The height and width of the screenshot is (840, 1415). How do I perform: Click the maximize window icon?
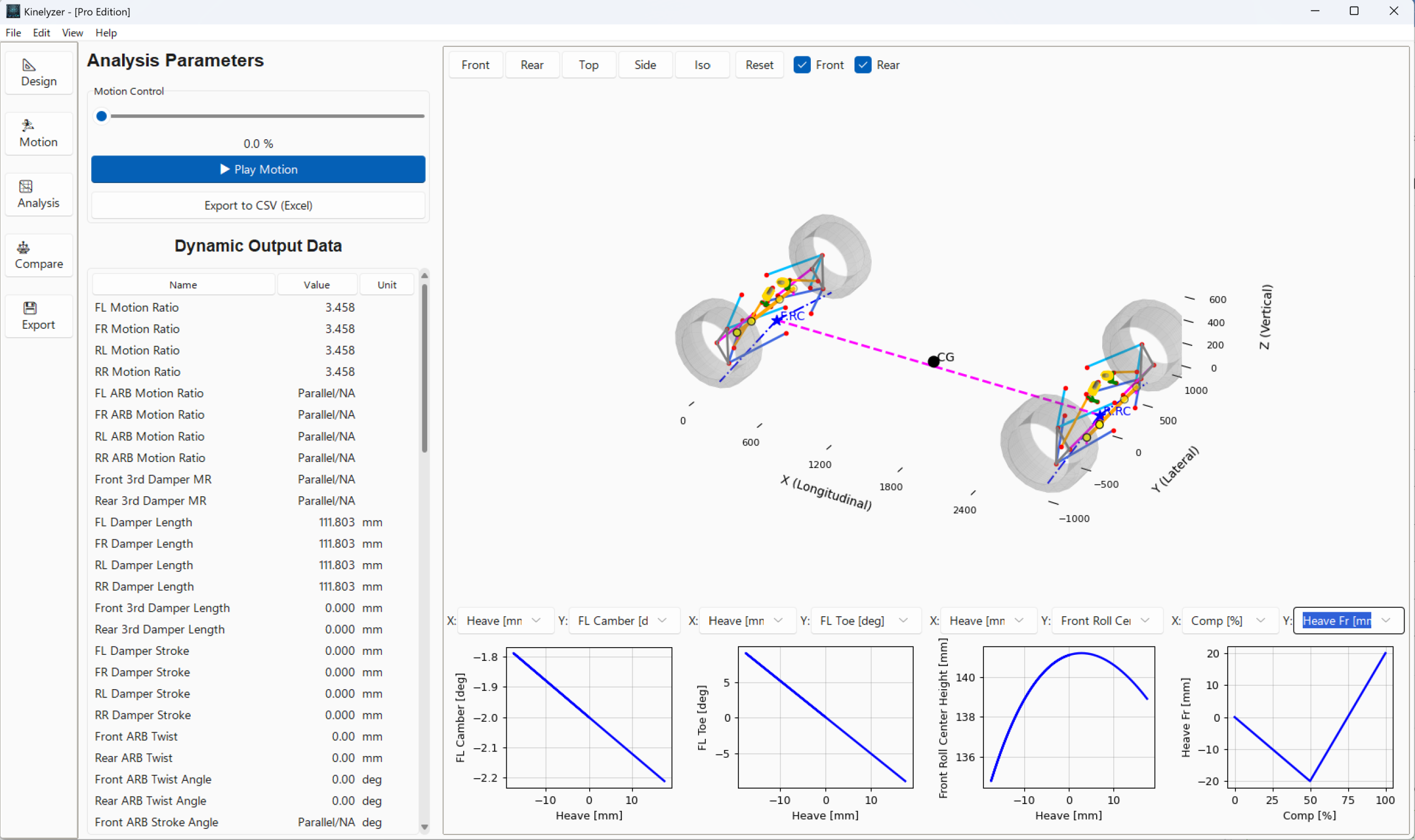click(1354, 11)
